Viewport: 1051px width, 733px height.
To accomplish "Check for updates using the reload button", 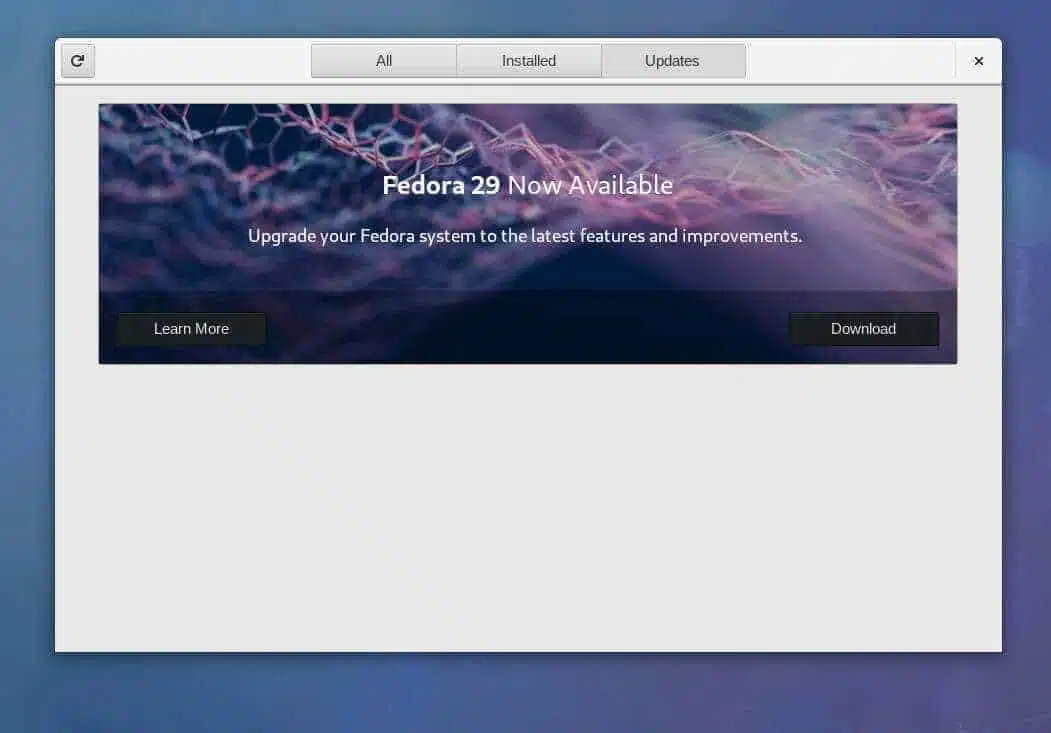I will (x=78, y=61).
